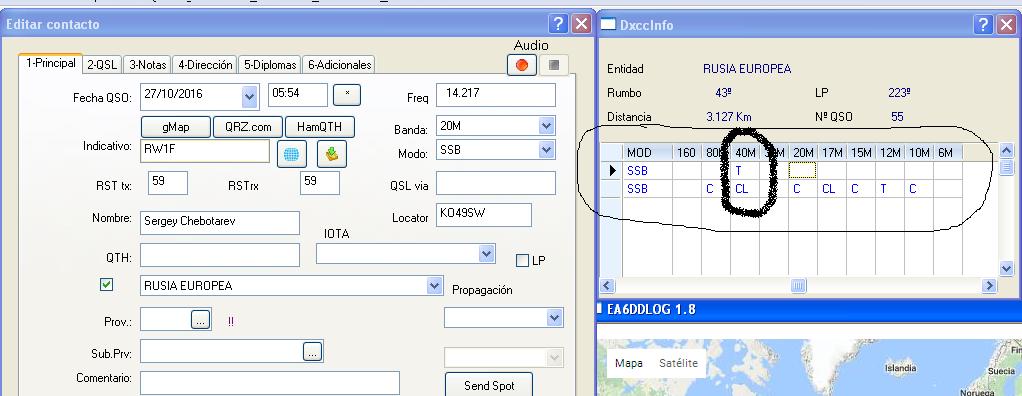Click the T cell under 12M column
The image size is (1022, 396).
click(x=890, y=189)
